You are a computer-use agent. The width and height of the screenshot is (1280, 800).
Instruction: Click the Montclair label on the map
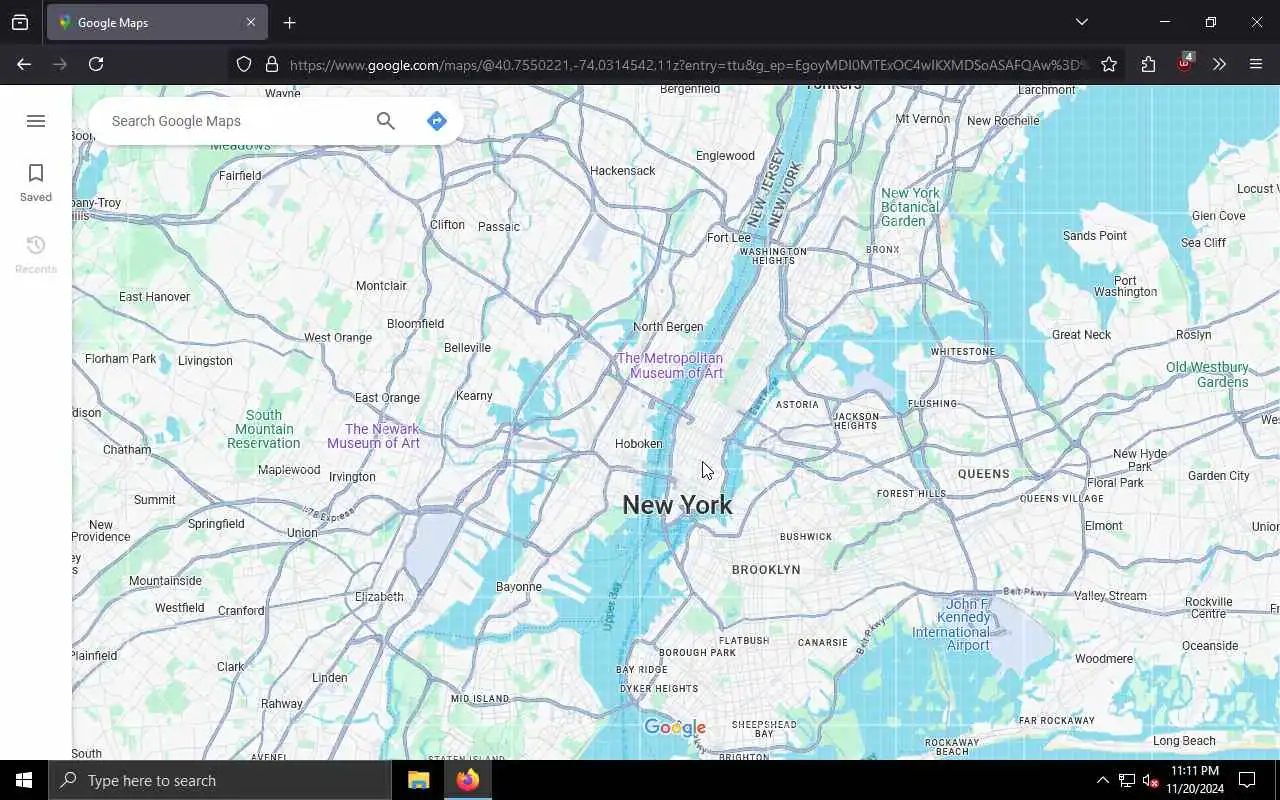click(381, 286)
